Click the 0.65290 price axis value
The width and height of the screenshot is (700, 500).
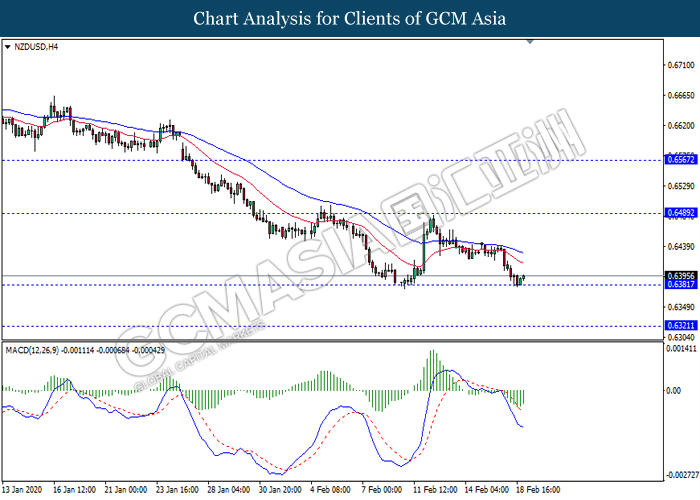point(681,186)
